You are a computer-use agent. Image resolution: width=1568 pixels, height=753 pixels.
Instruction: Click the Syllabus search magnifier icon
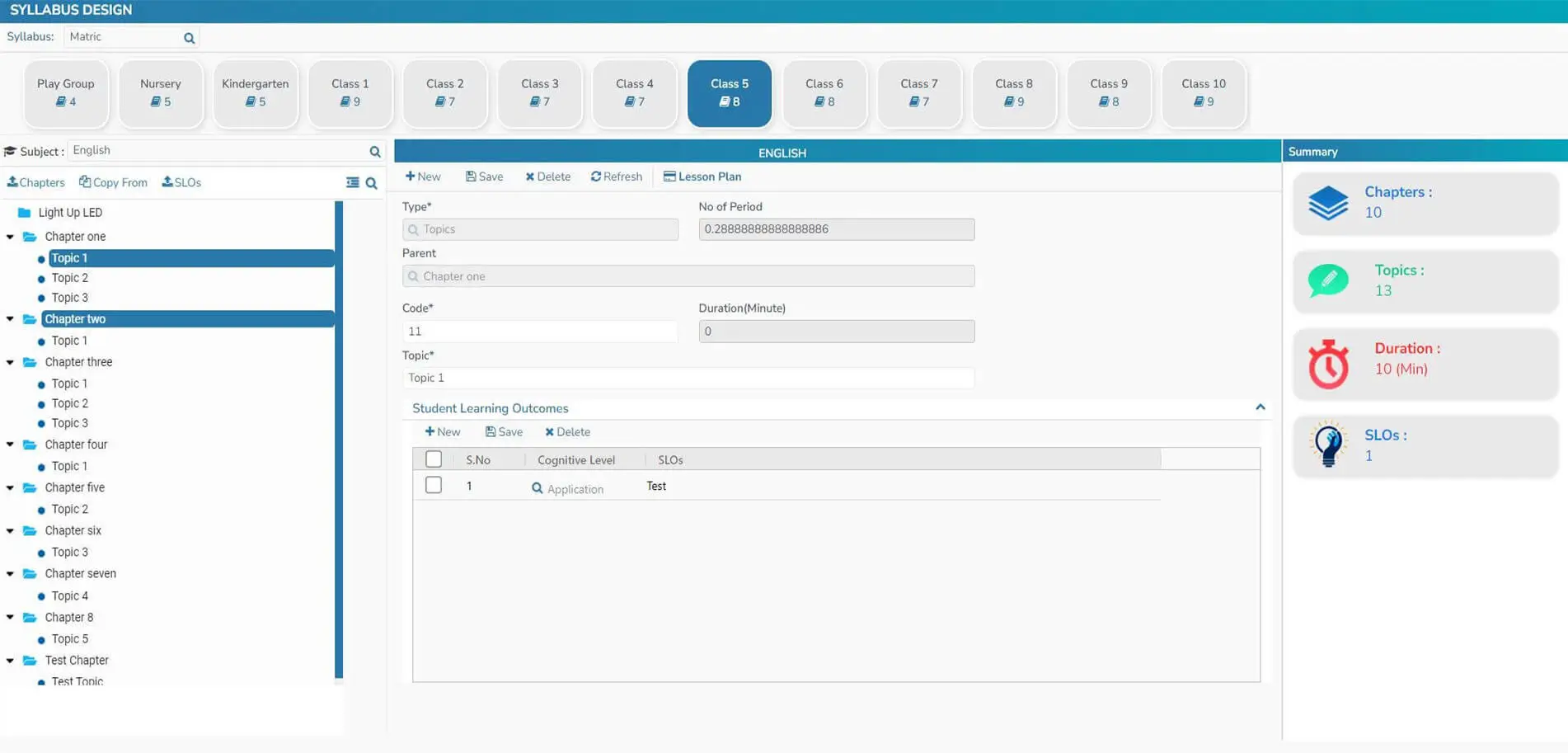click(189, 38)
